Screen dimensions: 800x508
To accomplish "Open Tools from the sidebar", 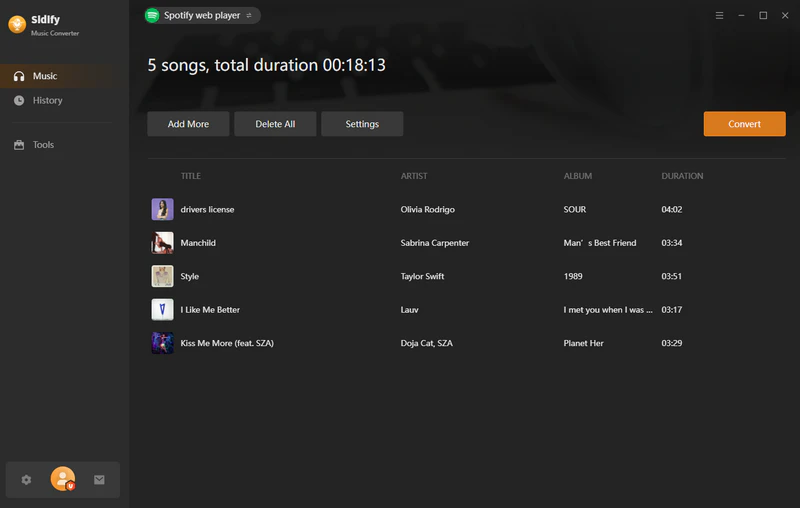I will (x=43, y=145).
